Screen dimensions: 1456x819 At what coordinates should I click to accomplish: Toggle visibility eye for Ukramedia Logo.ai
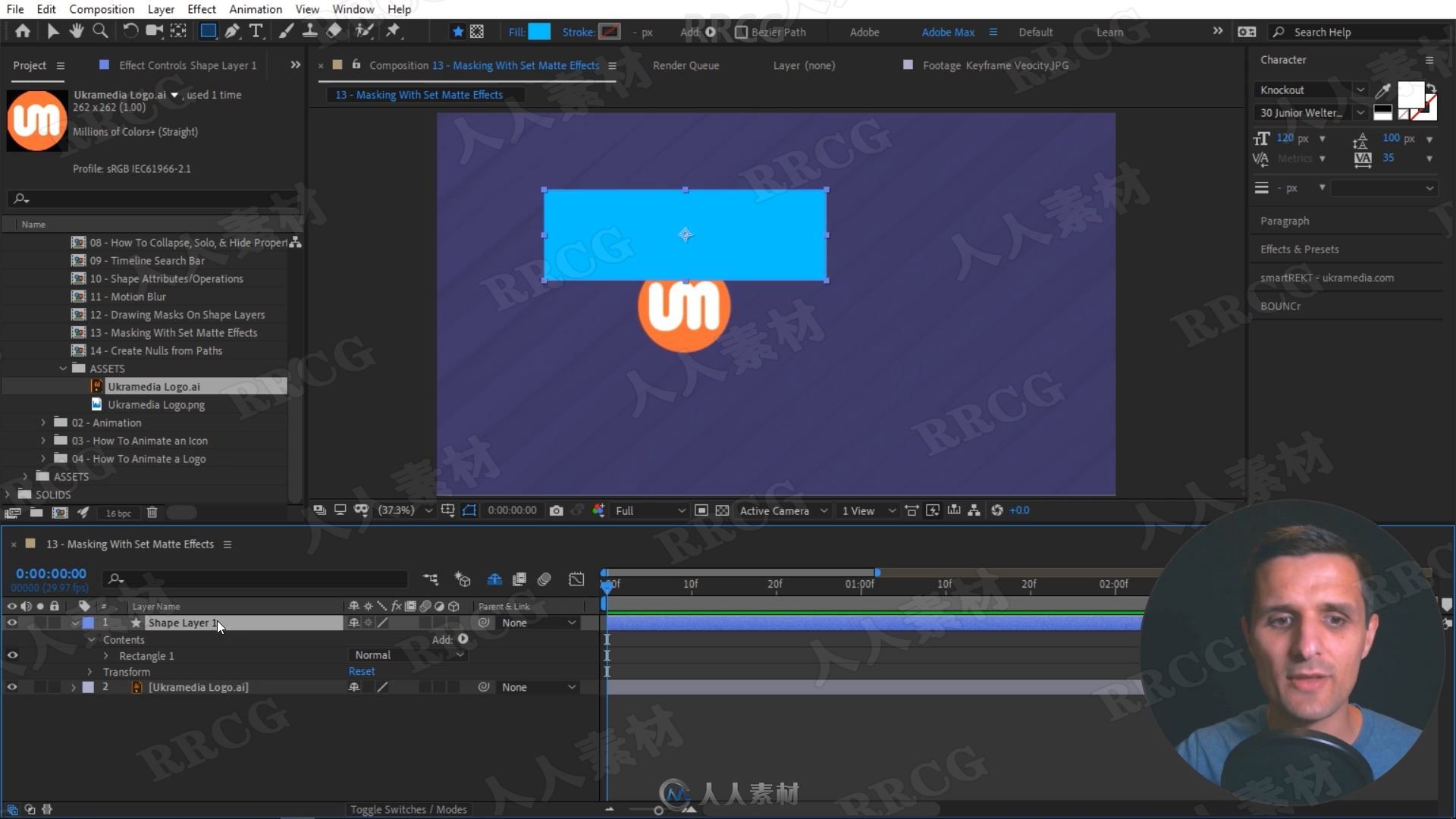click(x=13, y=687)
